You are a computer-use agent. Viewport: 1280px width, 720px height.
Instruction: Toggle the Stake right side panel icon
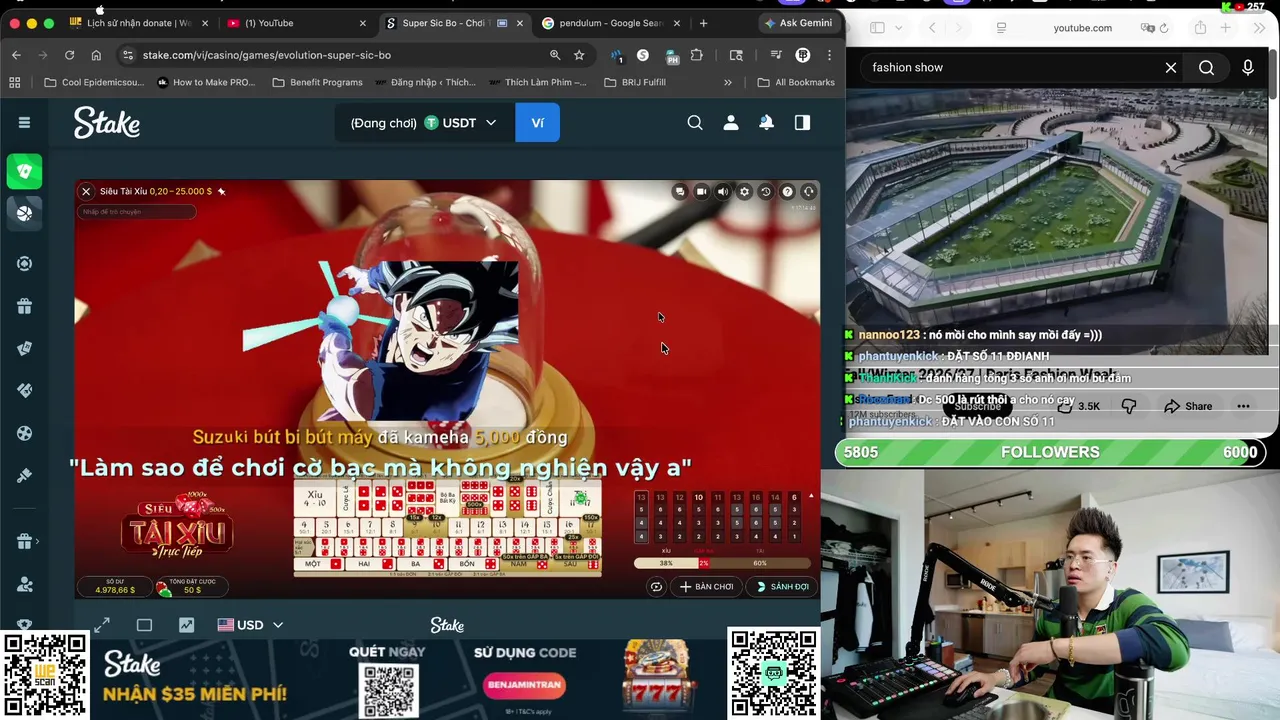[x=802, y=122]
